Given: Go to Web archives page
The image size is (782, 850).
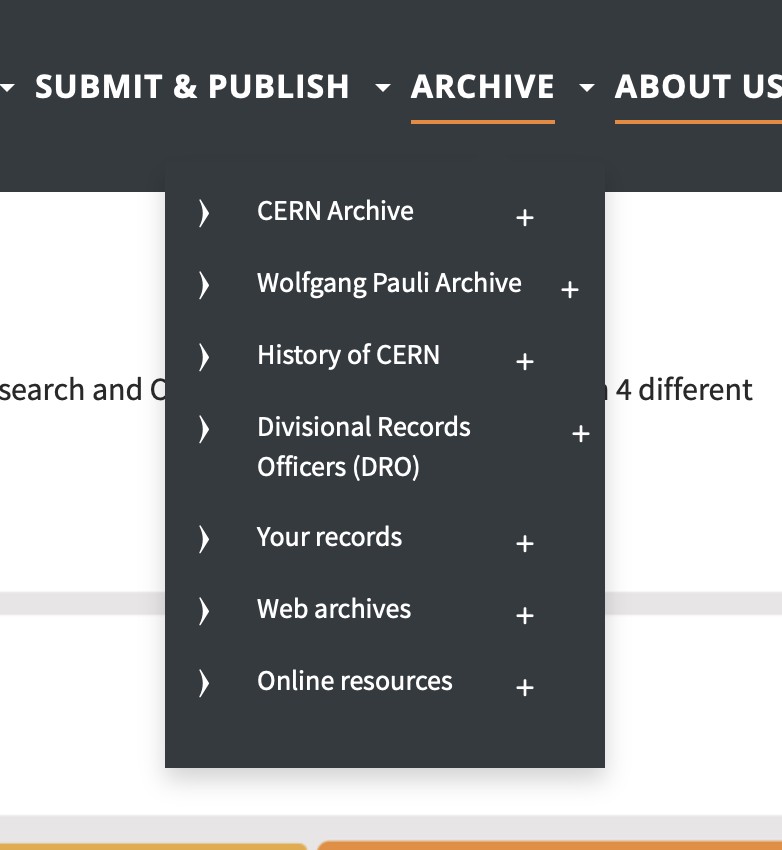Looking at the screenshot, I should point(334,609).
